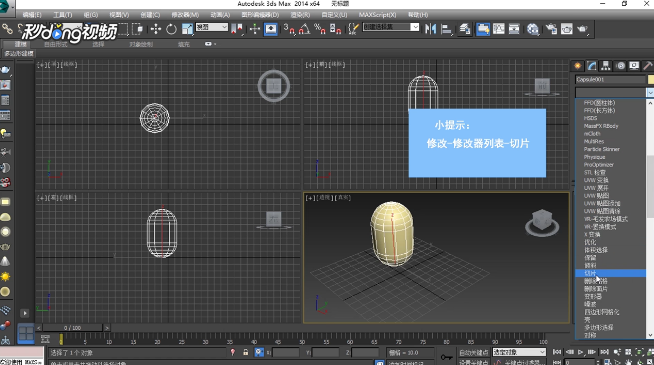This screenshot has width=654, height=365.
Task: Toggle the Spinner Snap button
Action: tap(335, 29)
